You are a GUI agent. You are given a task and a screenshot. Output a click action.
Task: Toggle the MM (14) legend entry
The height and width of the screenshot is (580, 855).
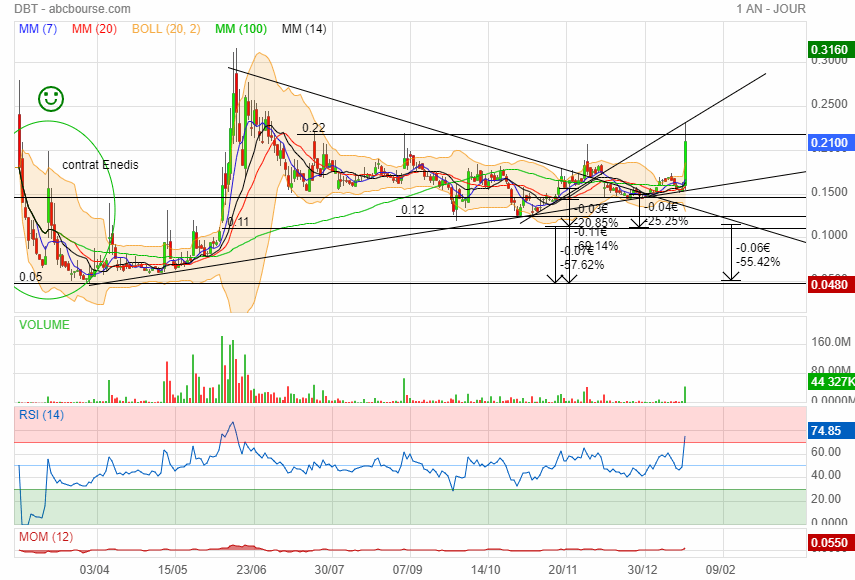[304, 29]
